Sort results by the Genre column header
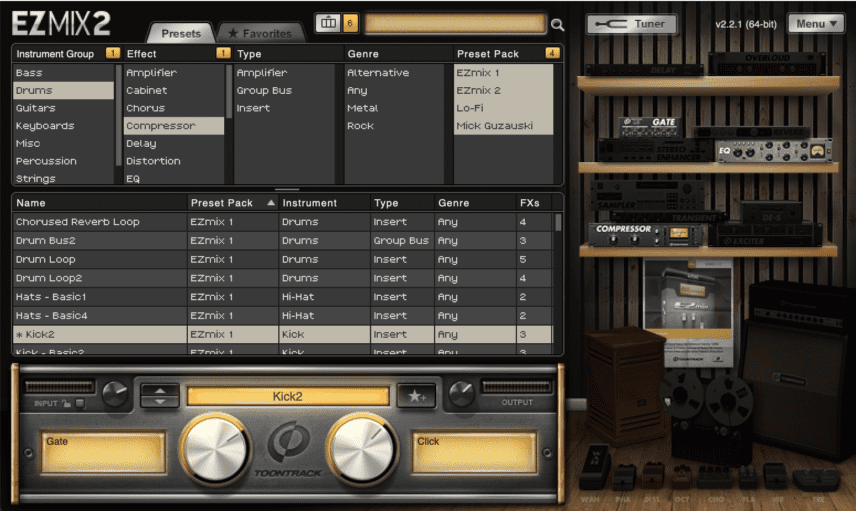 [x=475, y=203]
